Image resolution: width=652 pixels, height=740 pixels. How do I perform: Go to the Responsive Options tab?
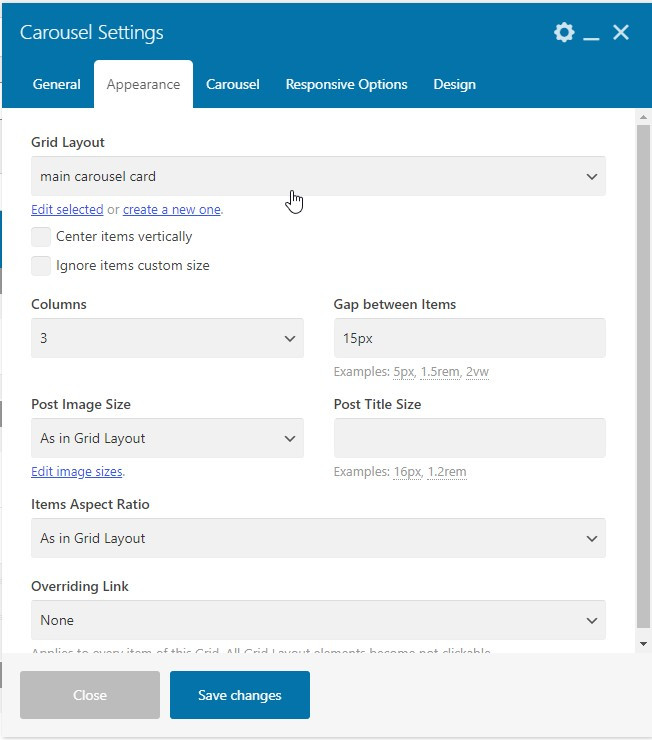click(346, 85)
